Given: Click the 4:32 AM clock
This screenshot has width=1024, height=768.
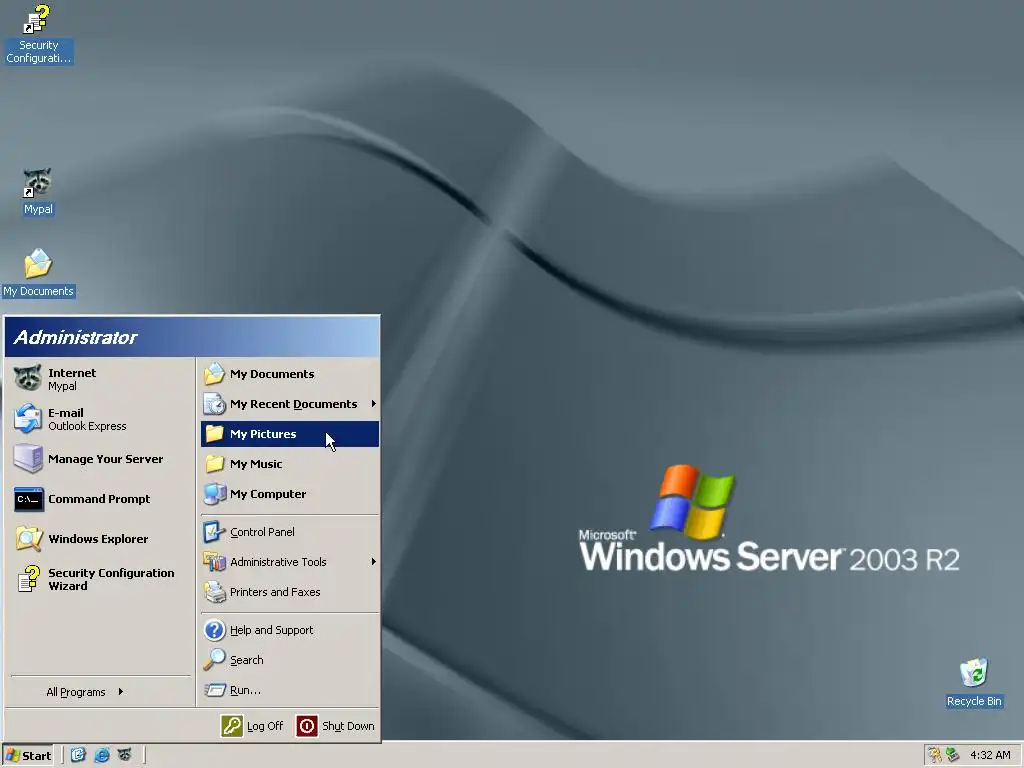Looking at the screenshot, I should click(990, 755).
